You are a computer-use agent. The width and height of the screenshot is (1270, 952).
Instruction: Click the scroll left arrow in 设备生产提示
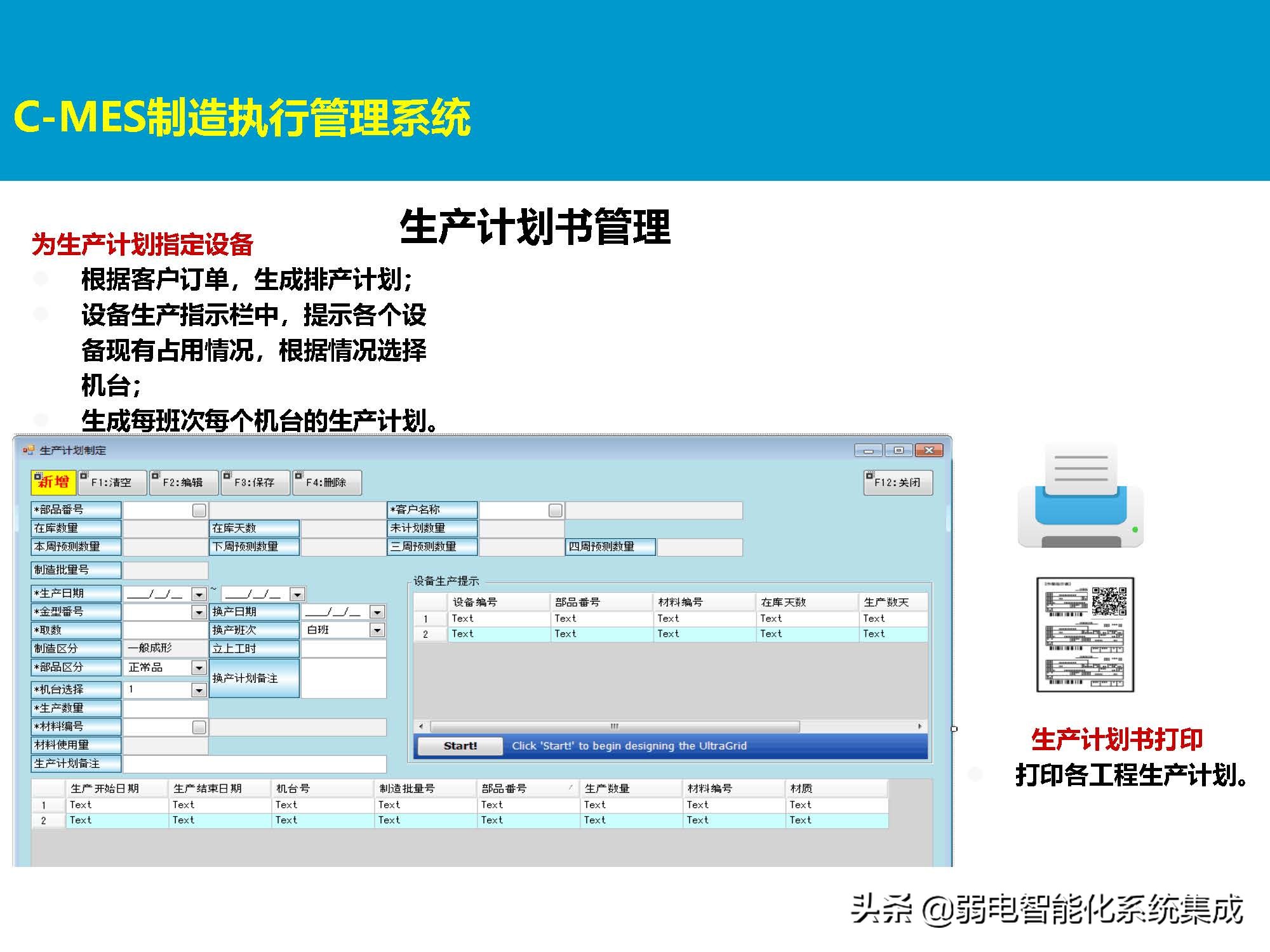tap(421, 726)
